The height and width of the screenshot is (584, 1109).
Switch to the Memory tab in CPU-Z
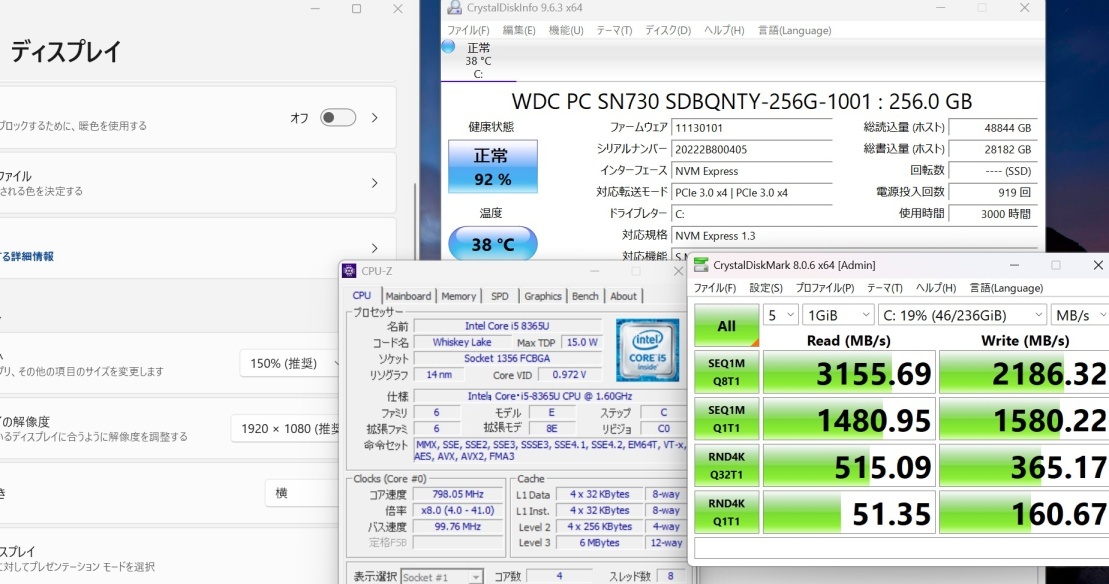pyautogui.click(x=459, y=296)
